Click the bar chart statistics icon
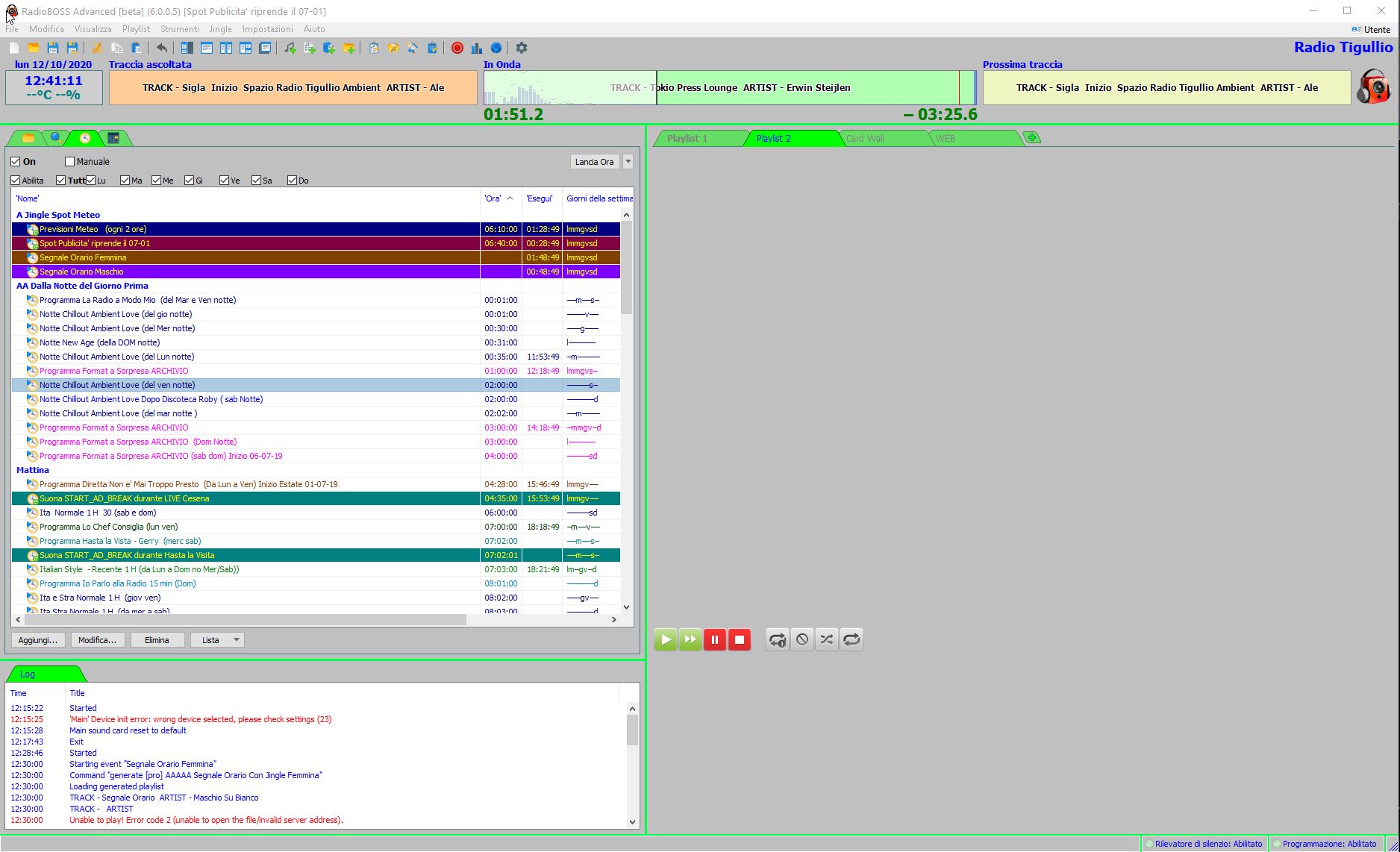The height and width of the screenshot is (852, 1400). (477, 48)
